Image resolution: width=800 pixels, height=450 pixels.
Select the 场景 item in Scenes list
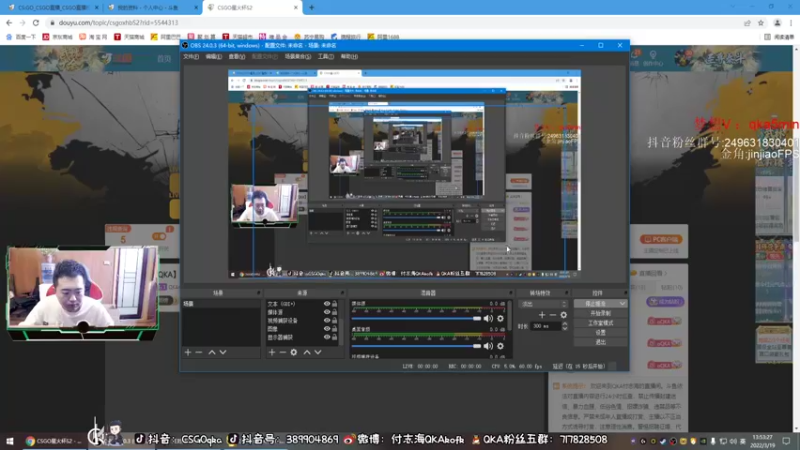tap(221, 304)
